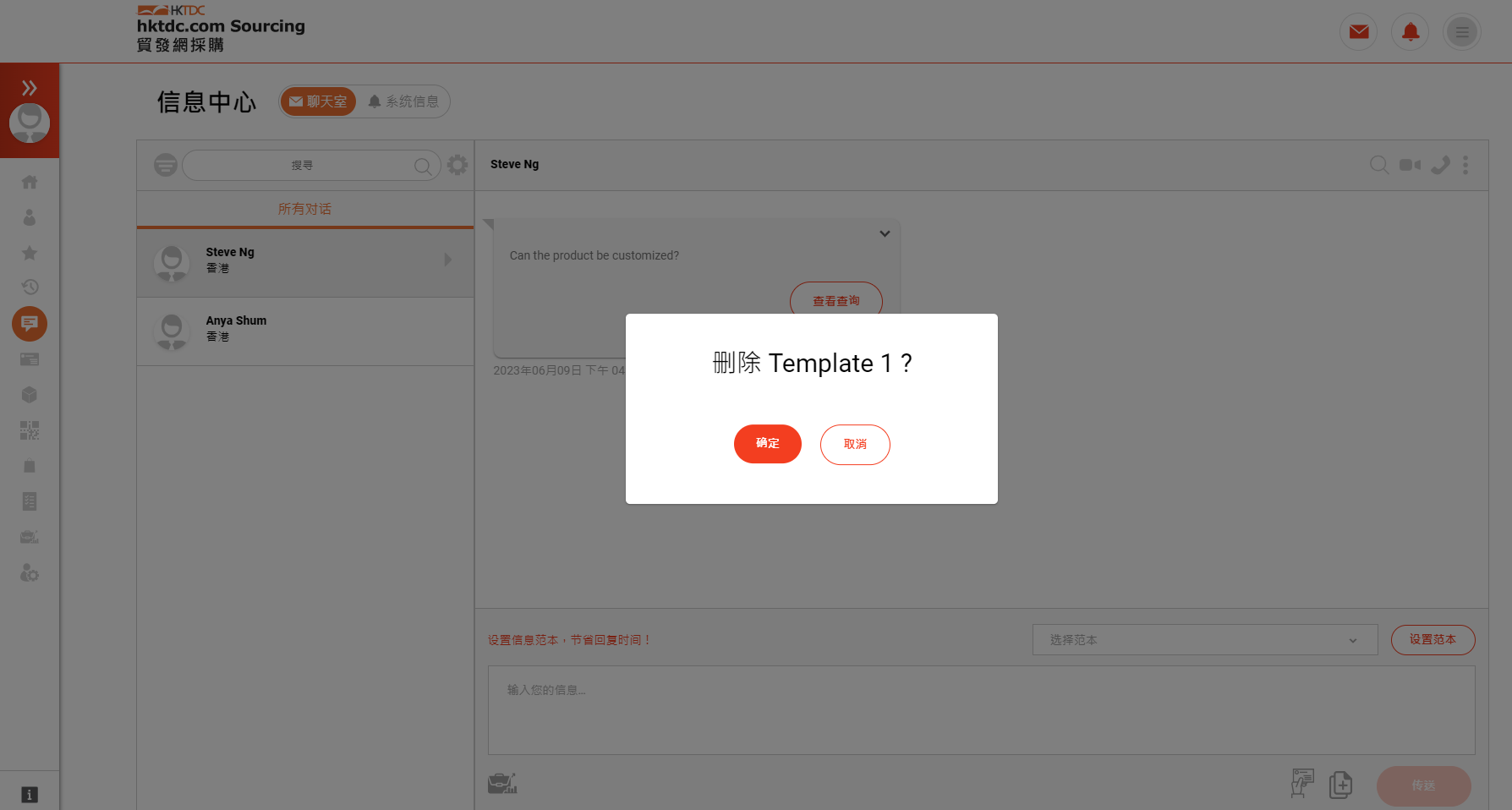Open the info icon at sidebar bottom

(30, 795)
